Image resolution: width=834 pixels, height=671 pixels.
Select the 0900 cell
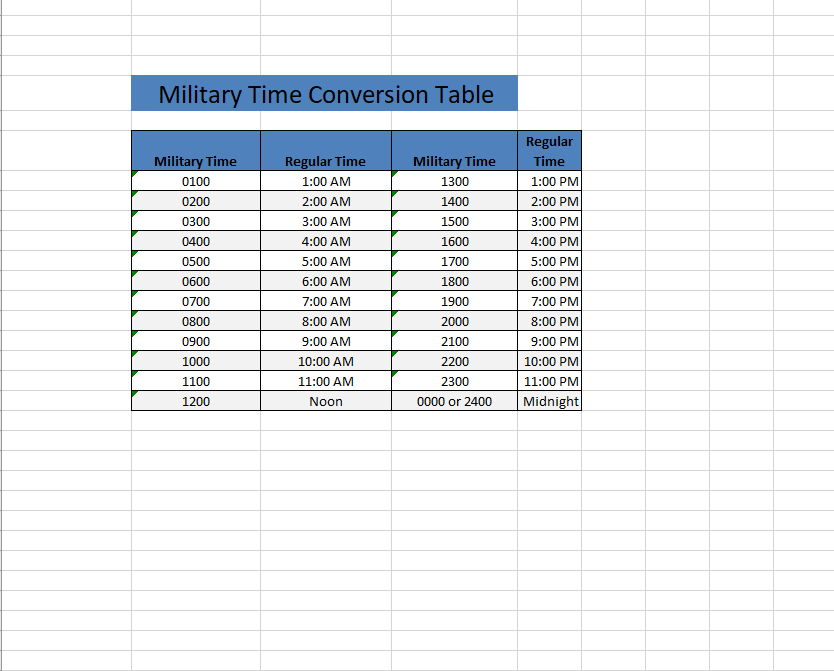coord(196,341)
